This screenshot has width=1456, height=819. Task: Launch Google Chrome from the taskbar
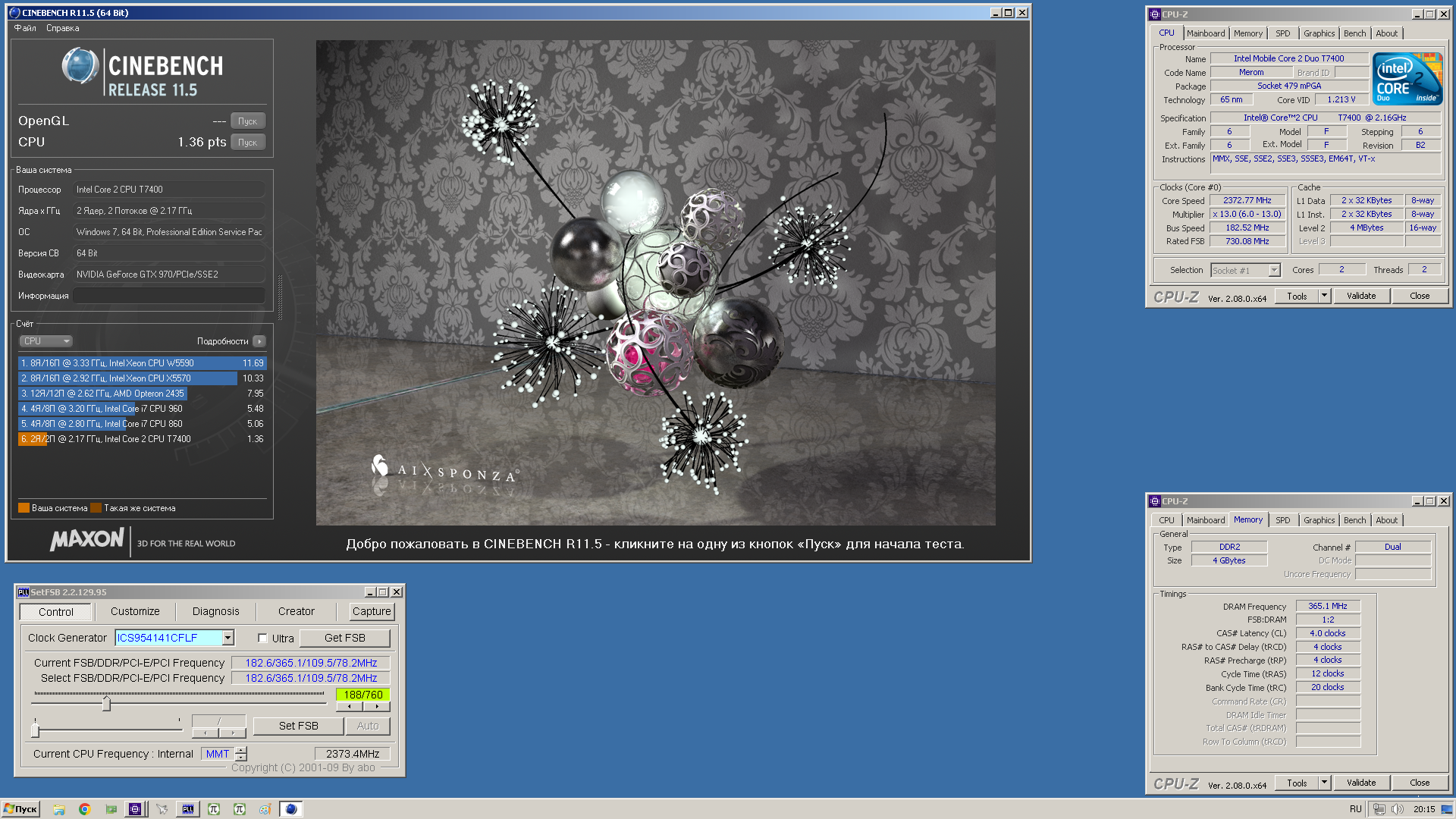(84, 809)
